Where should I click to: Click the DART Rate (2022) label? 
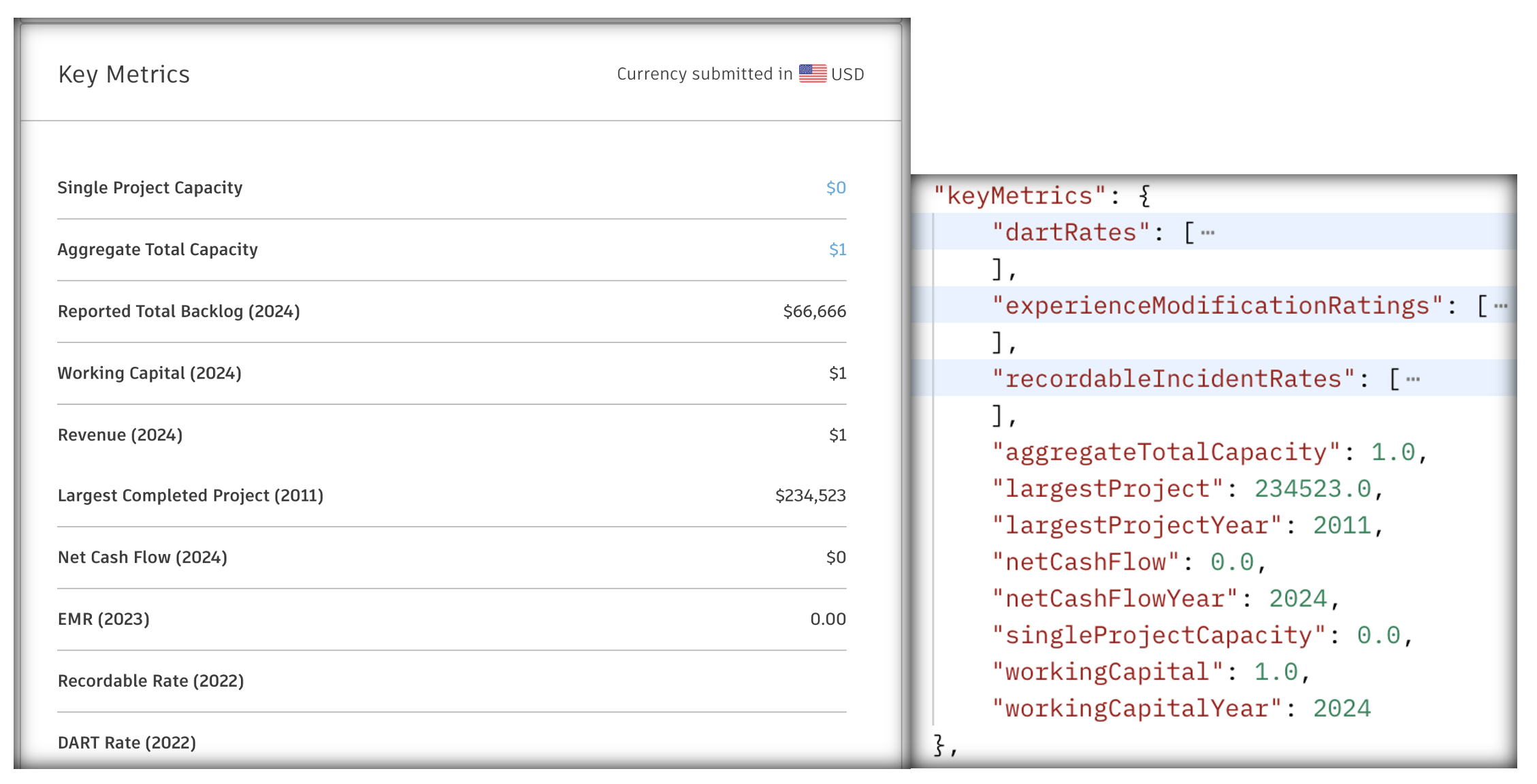point(127,743)
